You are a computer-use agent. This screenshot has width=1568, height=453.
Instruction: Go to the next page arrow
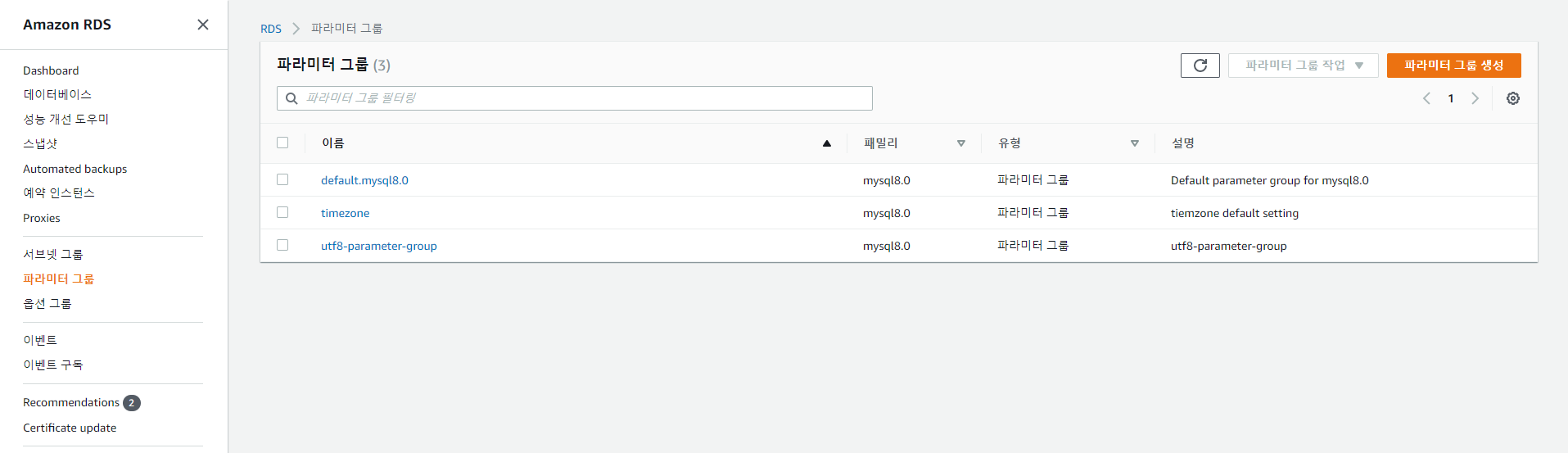(x=1475, y=98)
